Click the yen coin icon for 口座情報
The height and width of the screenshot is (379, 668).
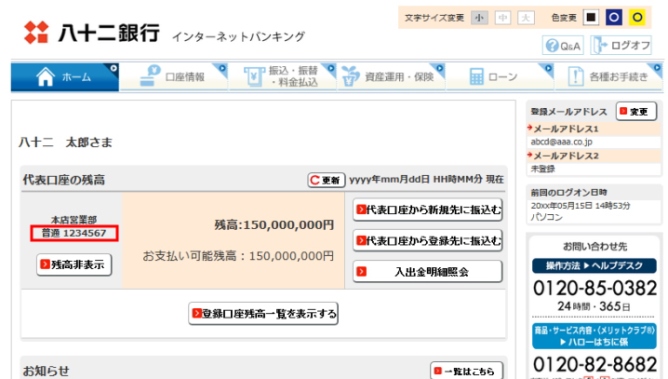pyautogui.click(x=150, y=76)
